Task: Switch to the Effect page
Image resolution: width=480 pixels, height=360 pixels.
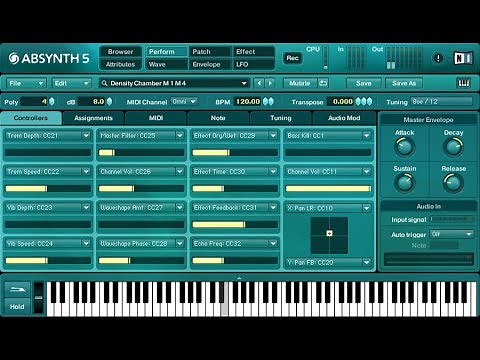Action: (x=253, y=52)
